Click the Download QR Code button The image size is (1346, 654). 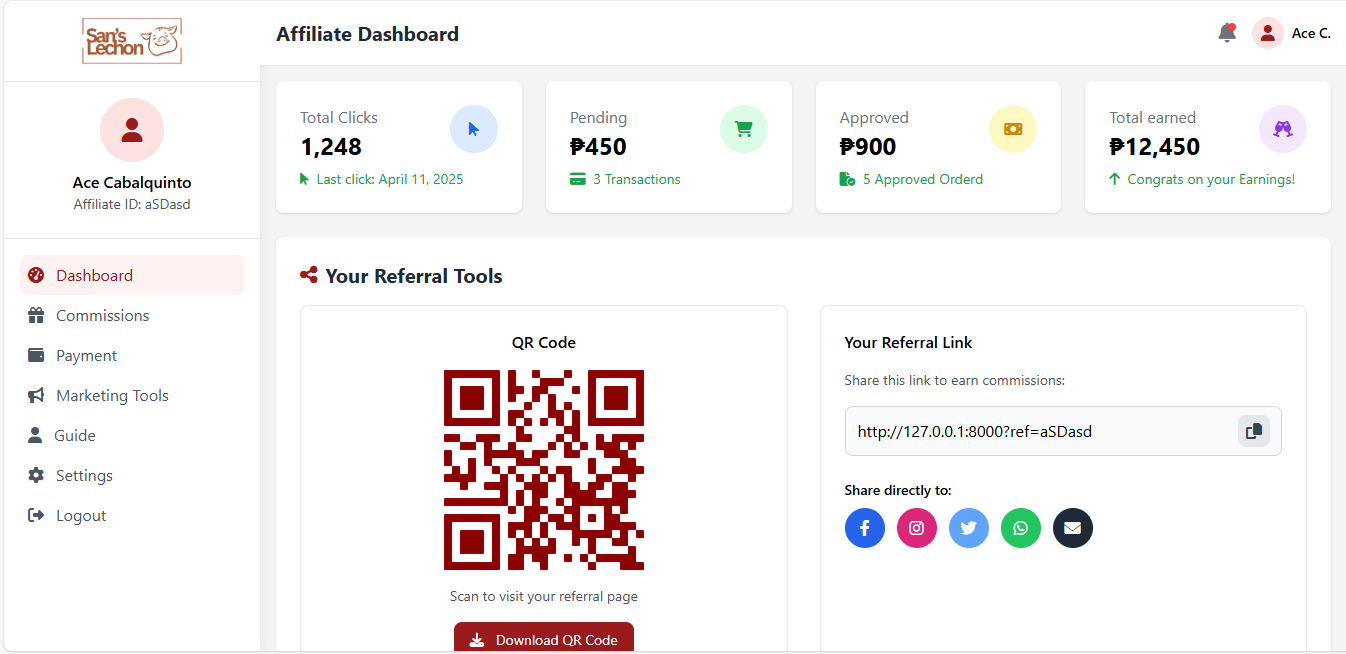tap(543, 637)
